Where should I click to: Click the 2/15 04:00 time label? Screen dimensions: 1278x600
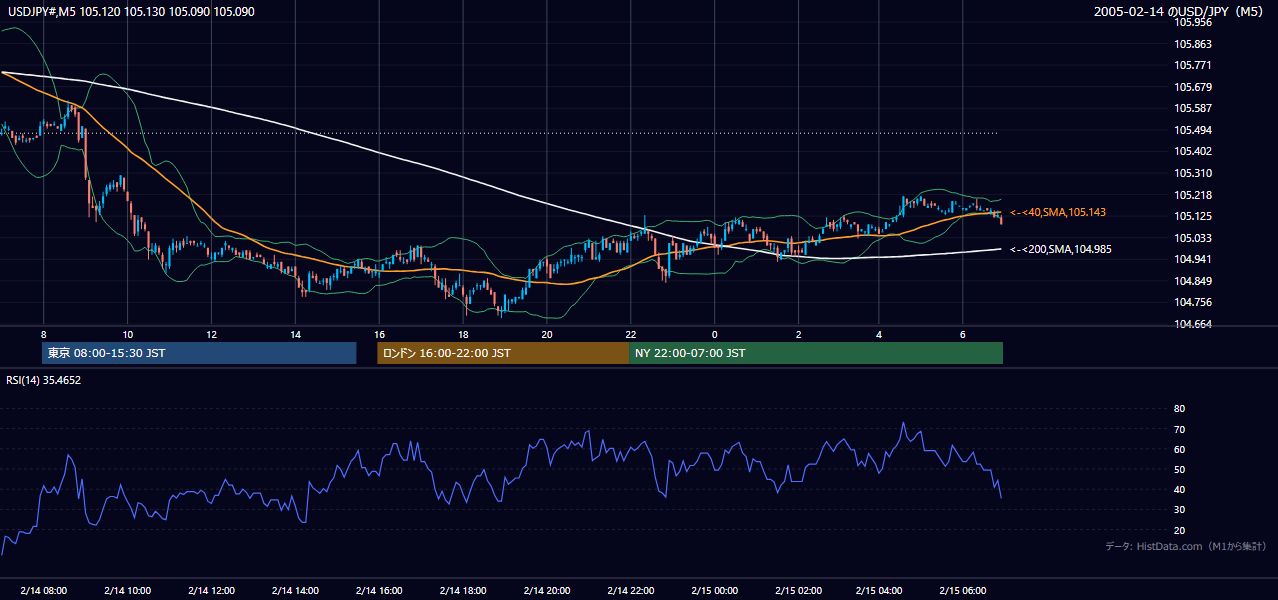coord(881,590)
